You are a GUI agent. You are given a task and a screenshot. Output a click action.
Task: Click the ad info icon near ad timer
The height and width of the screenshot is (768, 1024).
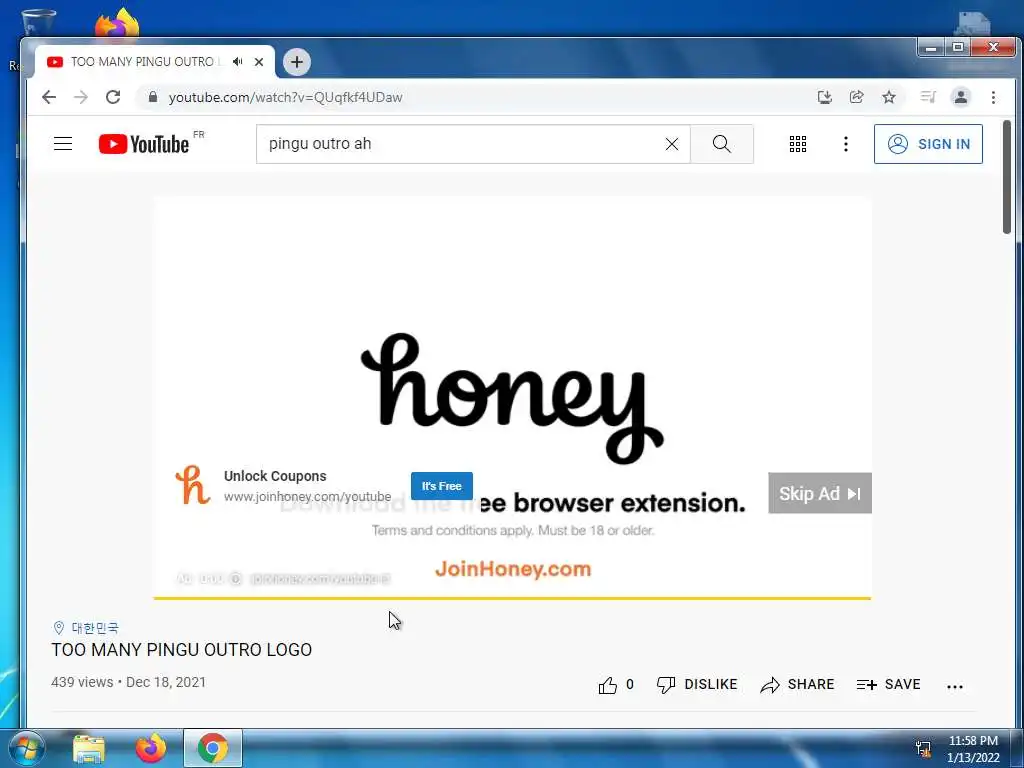coord(236,579)
